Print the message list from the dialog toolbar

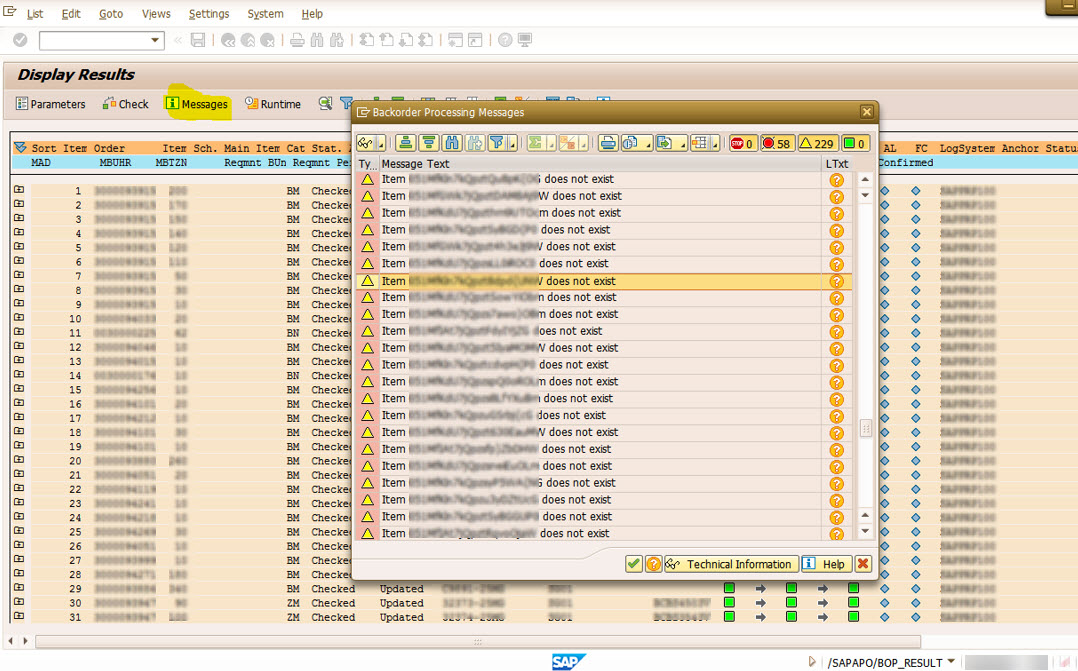[608, 143]
